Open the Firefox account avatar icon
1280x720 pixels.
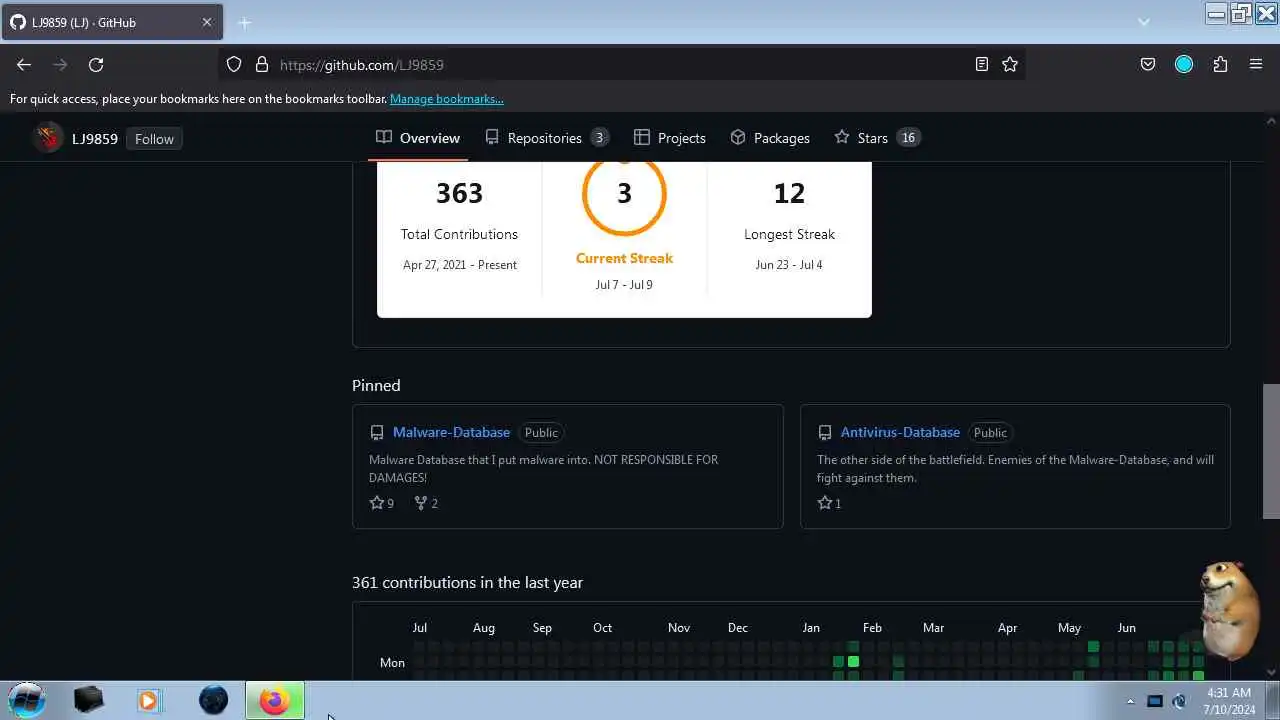(1184, 64)
